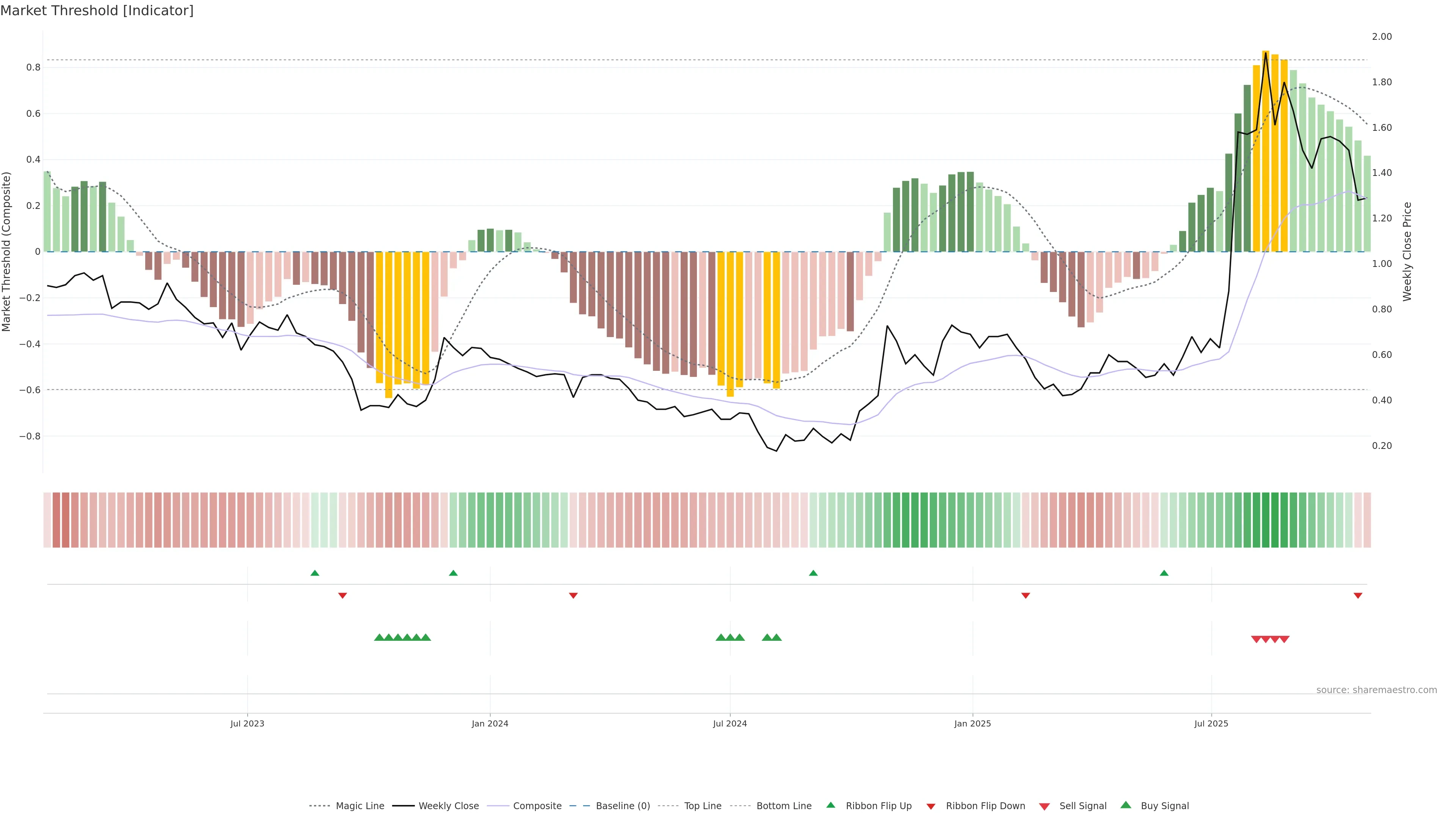Viewport: 1456px width, 819px height.
Task: Click the Market Threshold [Indicator] chart title
Action: [97, 11]
